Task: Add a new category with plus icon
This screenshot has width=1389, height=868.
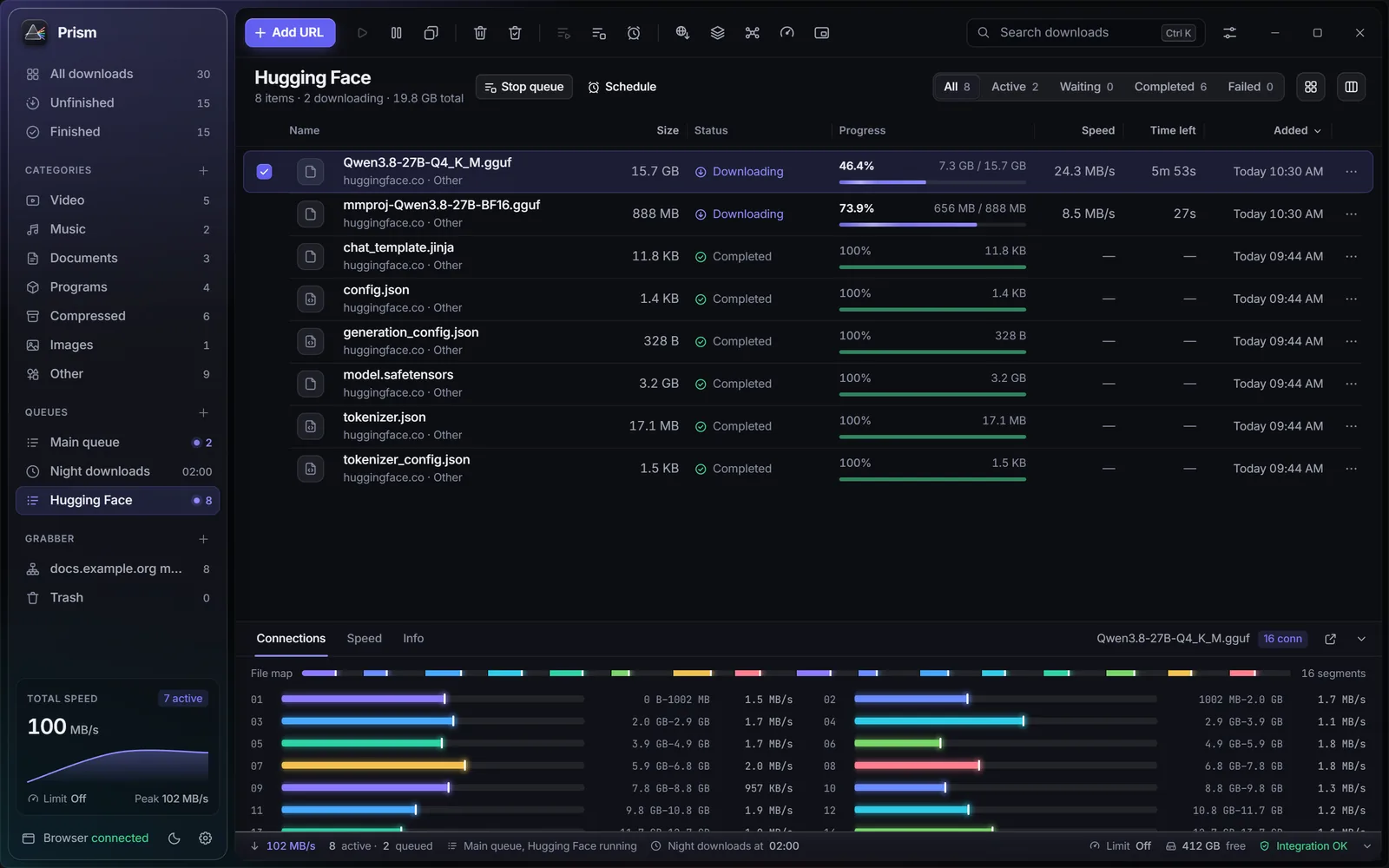Action: [x=203, y=170]
